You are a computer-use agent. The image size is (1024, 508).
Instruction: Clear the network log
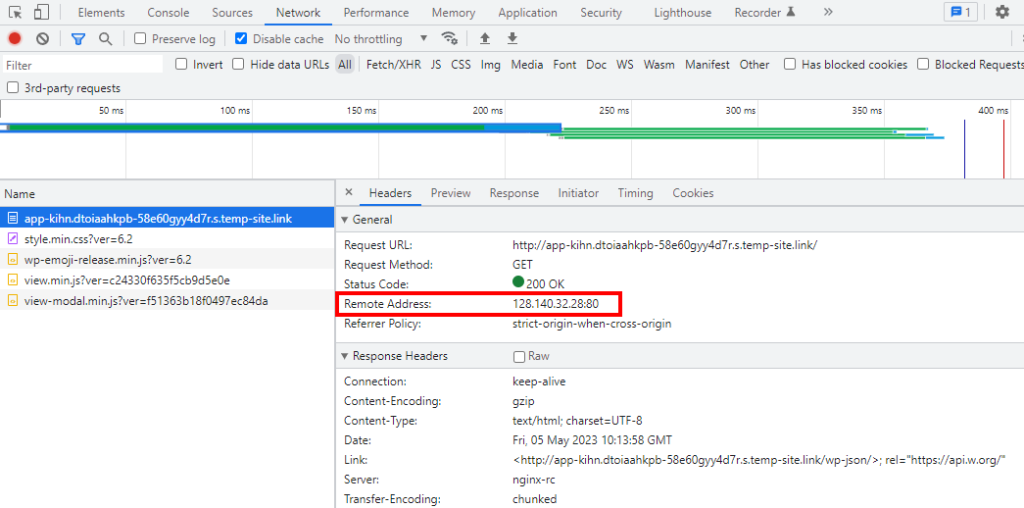point(42,39)
